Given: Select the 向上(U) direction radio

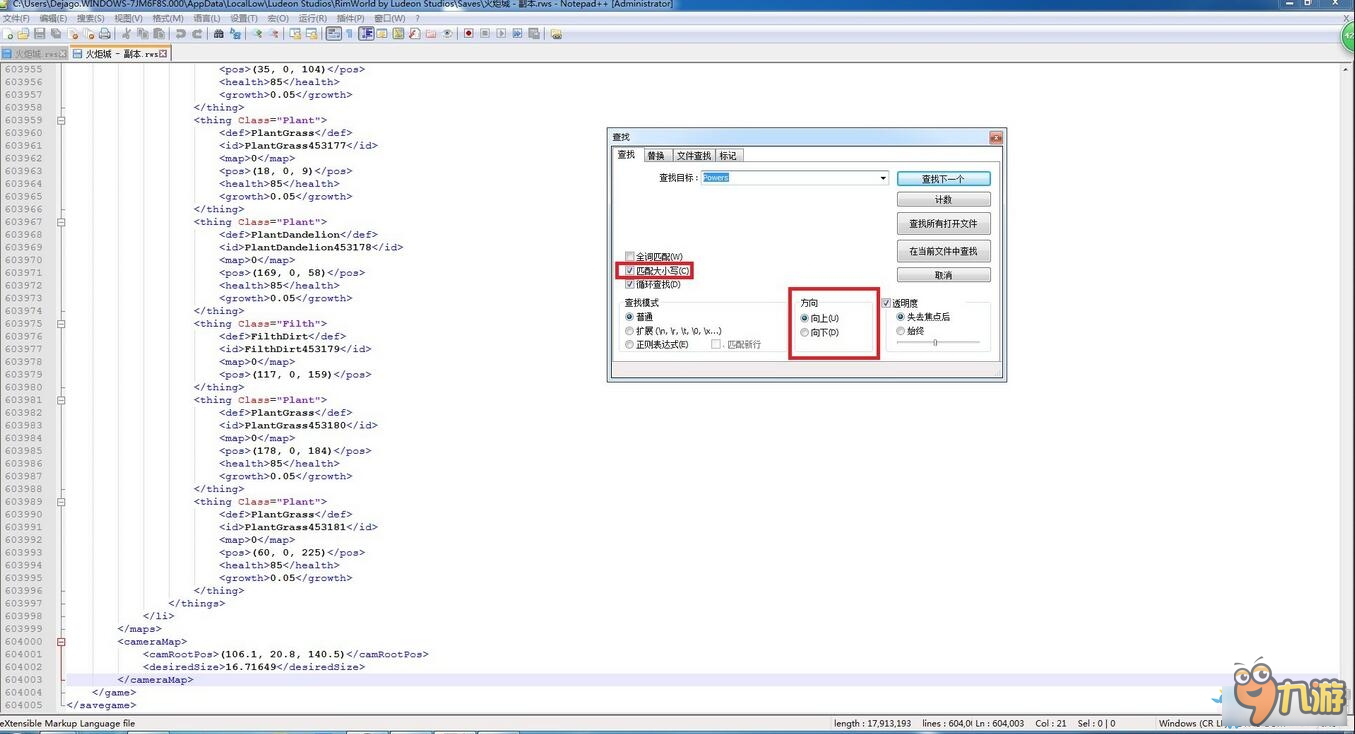Looking at the screenshot, I should (x=804, y=318).
